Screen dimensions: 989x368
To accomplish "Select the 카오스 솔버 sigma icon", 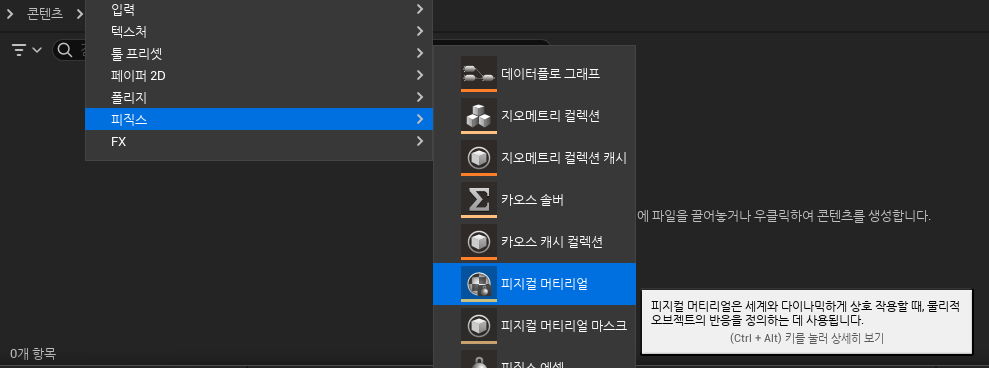I will pyautogui.click(x=479, y=200).
